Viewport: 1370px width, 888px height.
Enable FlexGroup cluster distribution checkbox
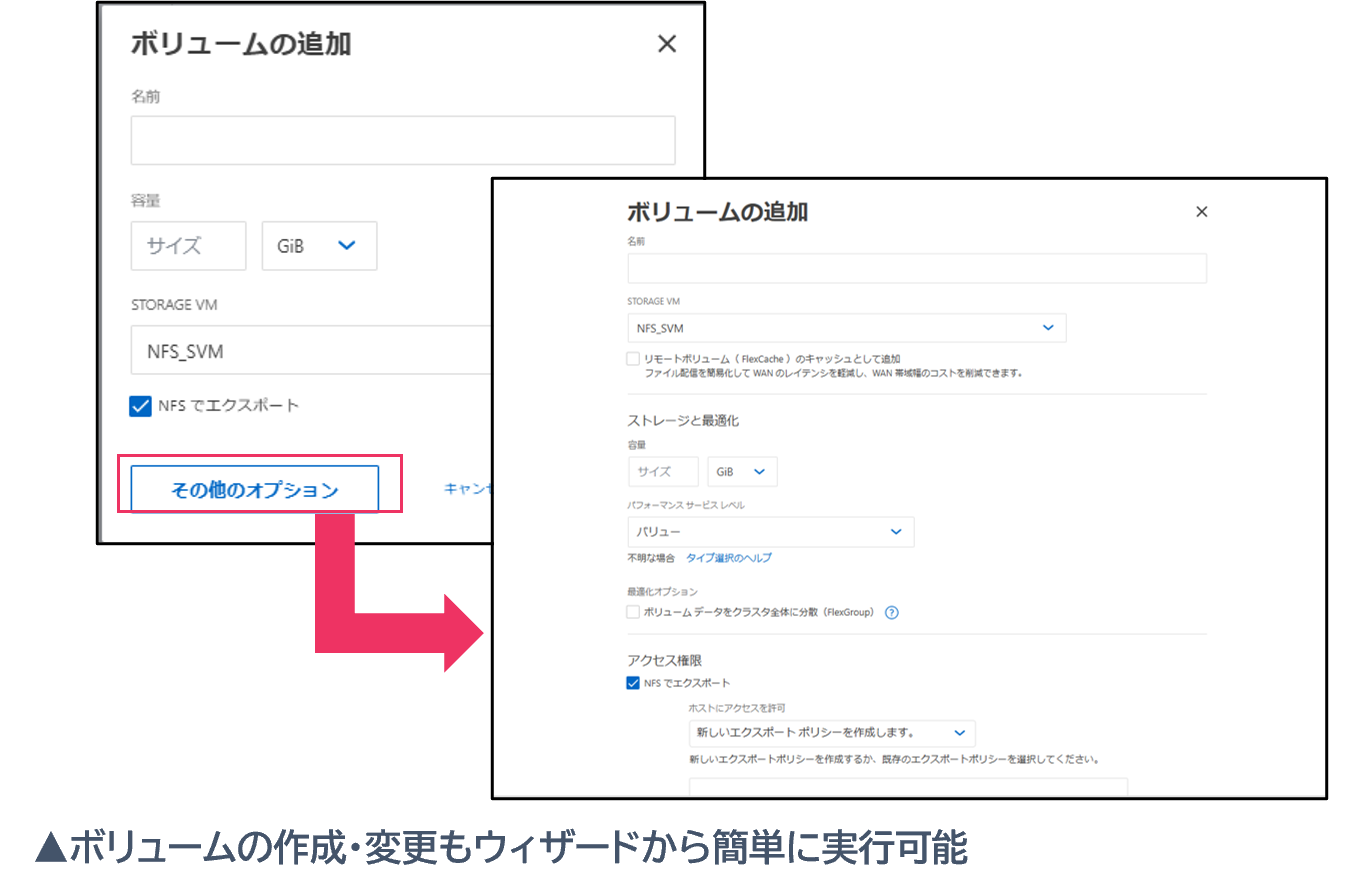tap(633, 612)
